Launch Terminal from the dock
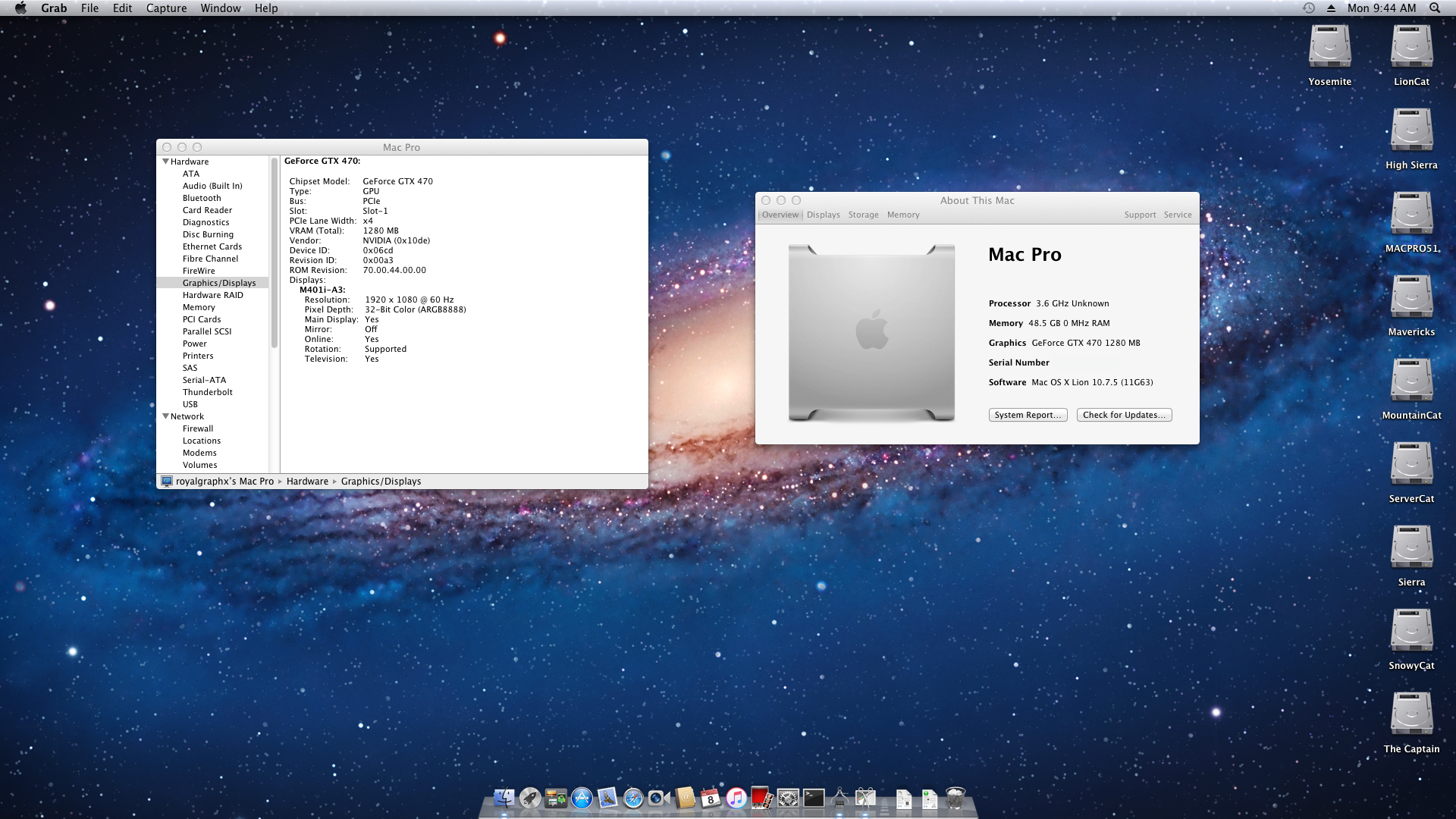1456x819 pixels. coord(814,798)
